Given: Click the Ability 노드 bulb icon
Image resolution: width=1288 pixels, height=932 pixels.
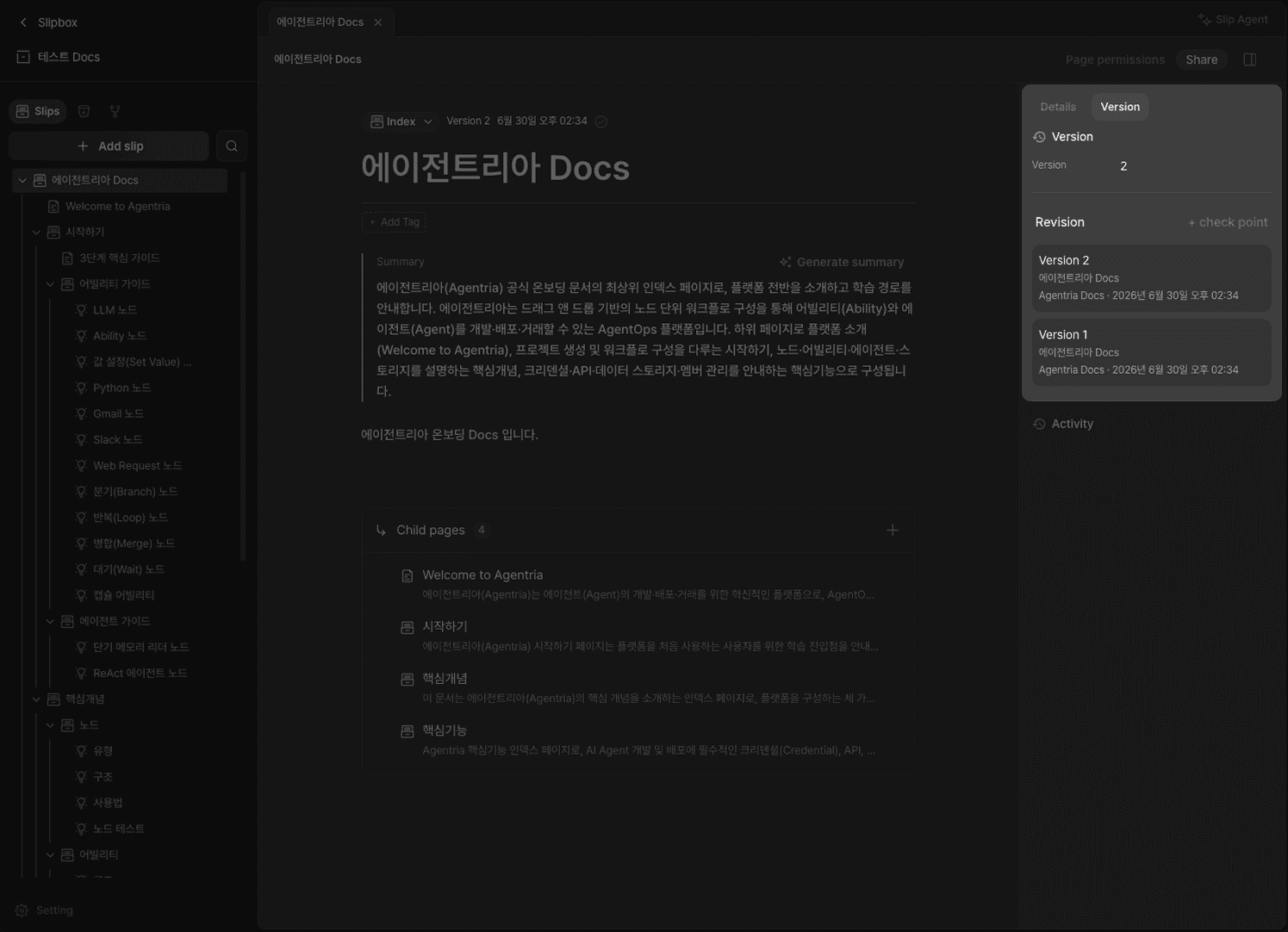Looking at the screenshot, I should click(x=81, y=336).
